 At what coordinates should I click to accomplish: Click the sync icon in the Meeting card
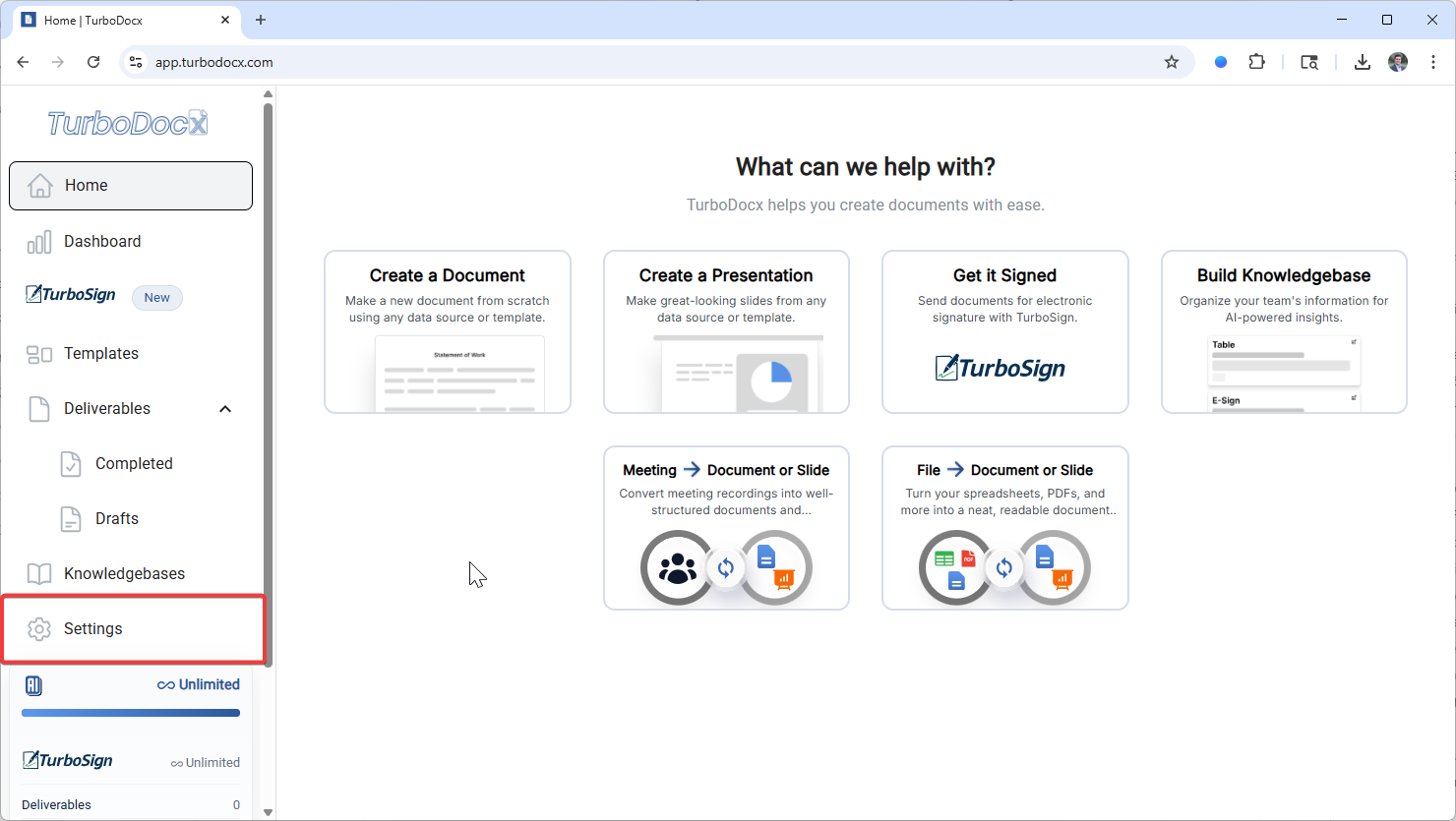(x=726, y=567)
